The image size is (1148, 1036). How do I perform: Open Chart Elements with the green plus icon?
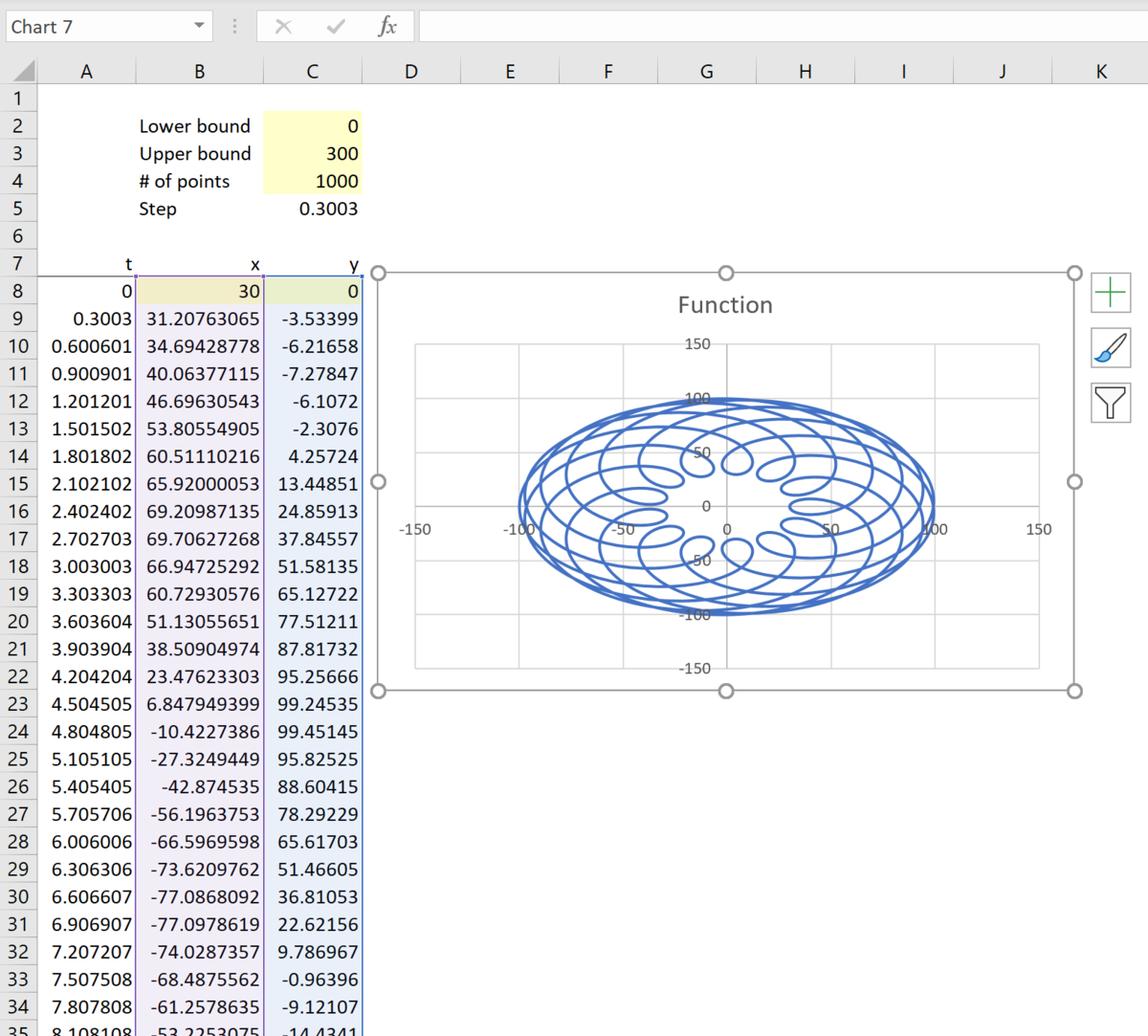[x=1110, y=293]
